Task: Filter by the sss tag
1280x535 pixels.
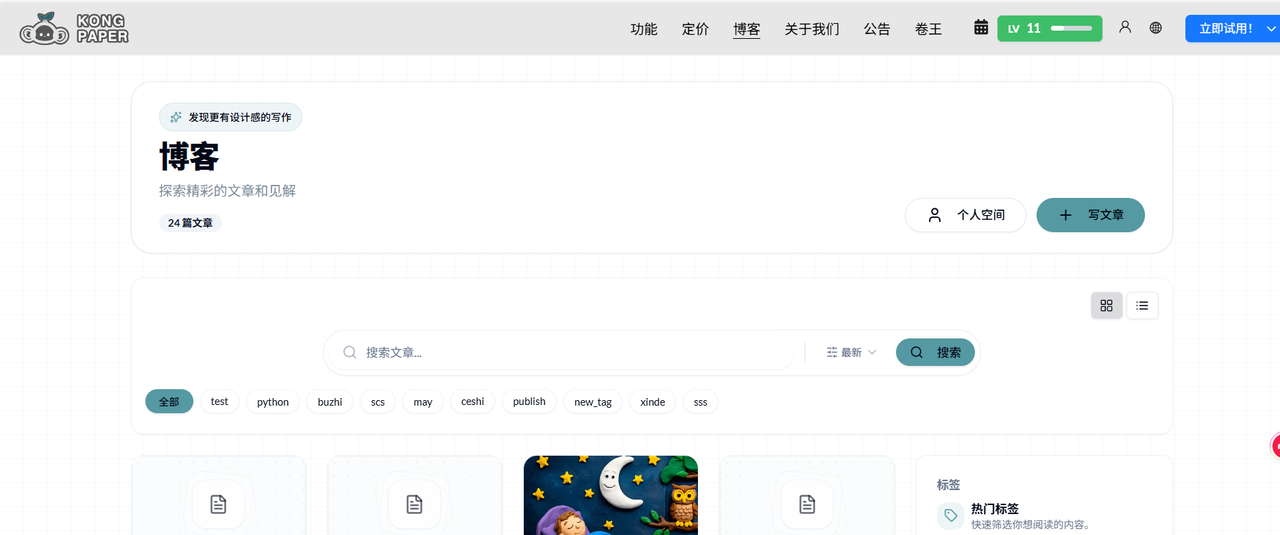Action: click(700, 402)
